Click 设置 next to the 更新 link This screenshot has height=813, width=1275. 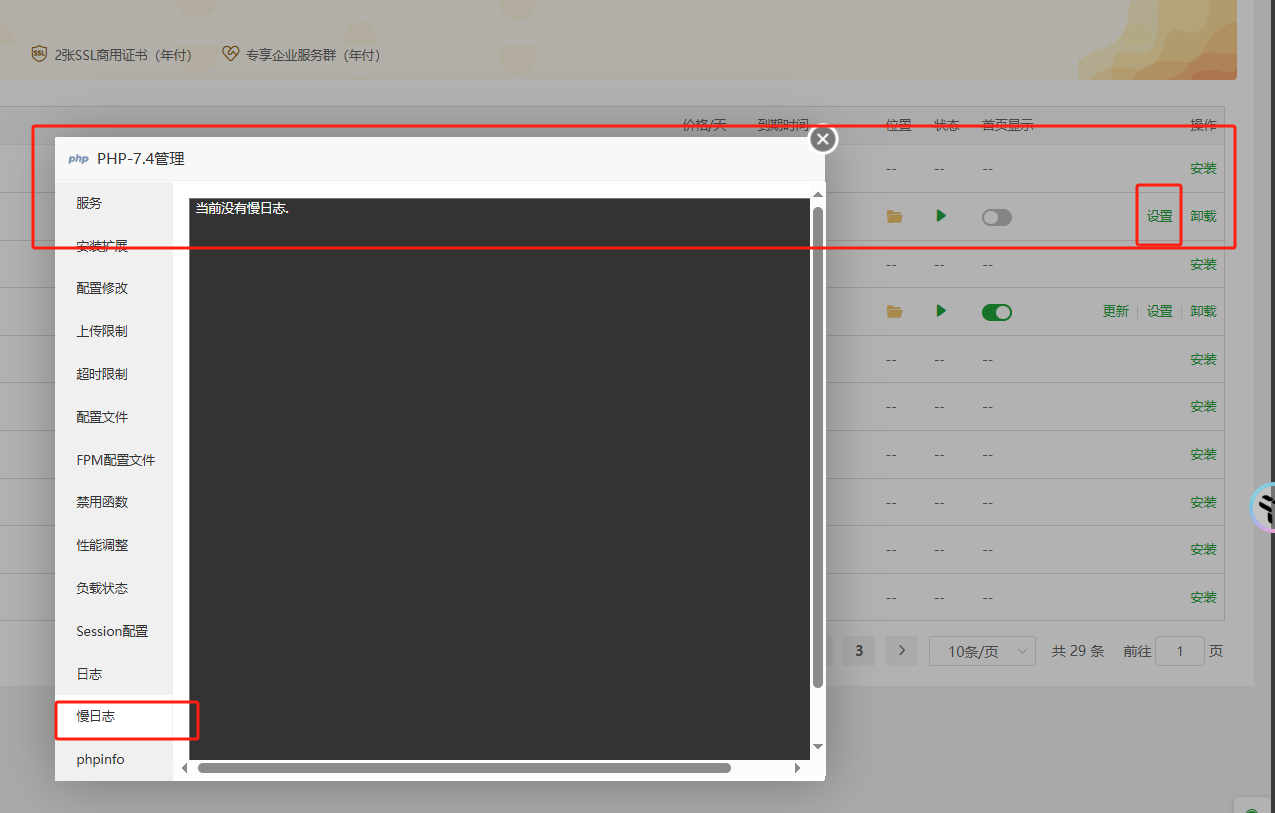[1160, 311]
